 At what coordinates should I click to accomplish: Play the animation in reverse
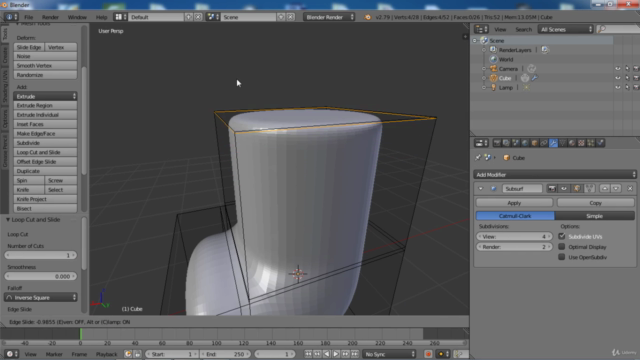(x=327, y=354)
